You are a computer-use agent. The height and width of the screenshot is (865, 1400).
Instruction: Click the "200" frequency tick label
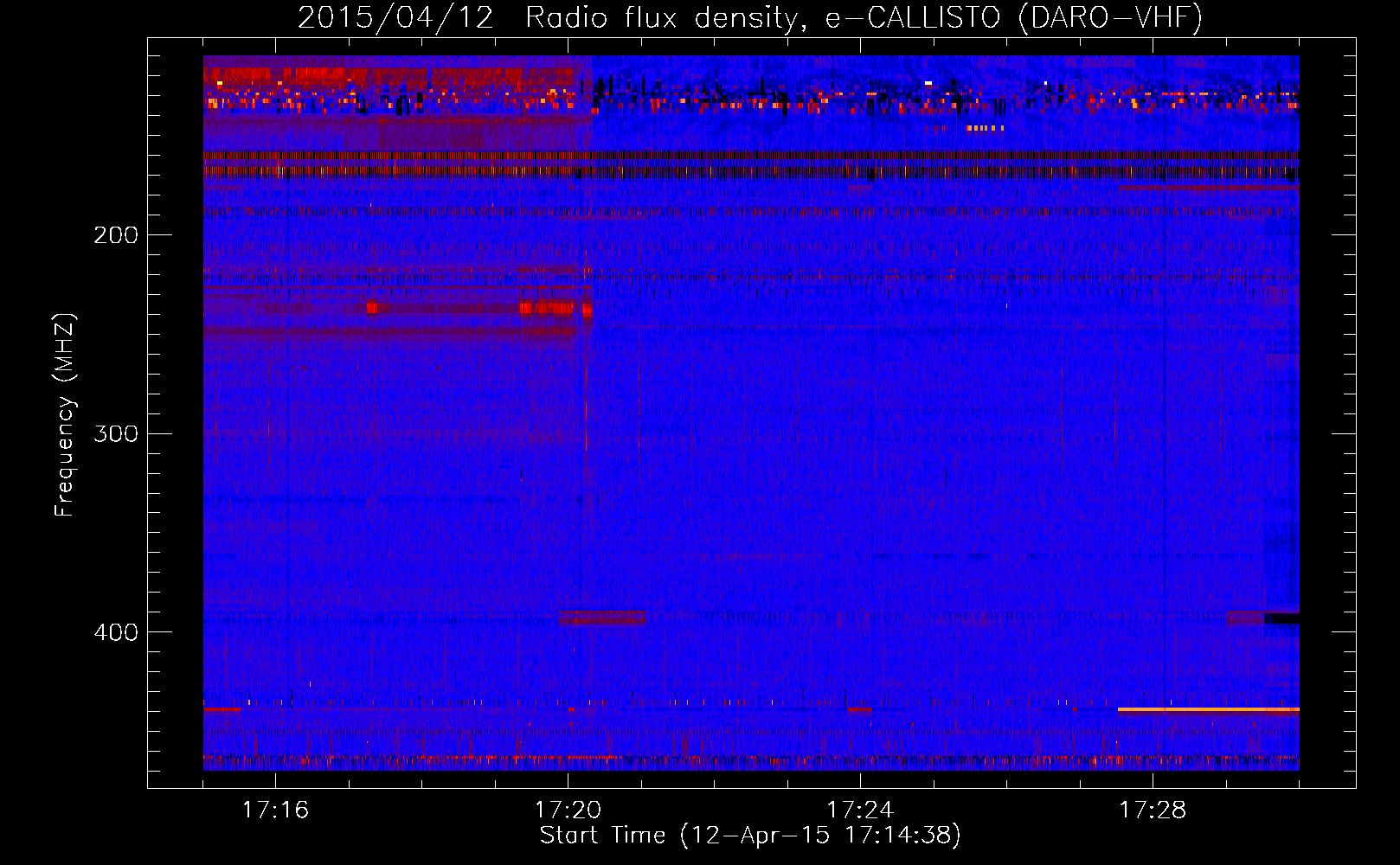(115, 235)
